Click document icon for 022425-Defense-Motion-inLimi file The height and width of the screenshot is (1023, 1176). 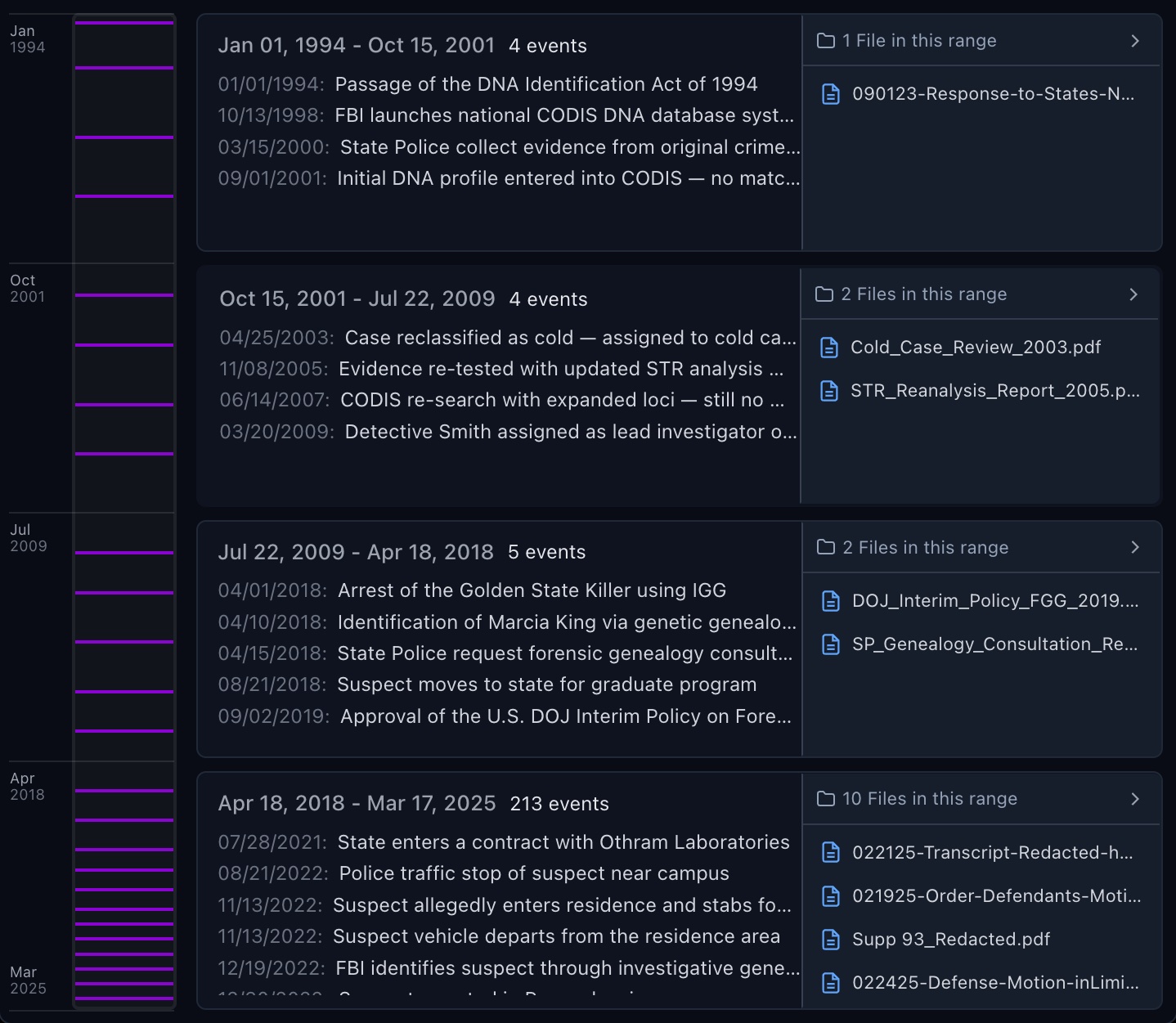coord(830,983)
